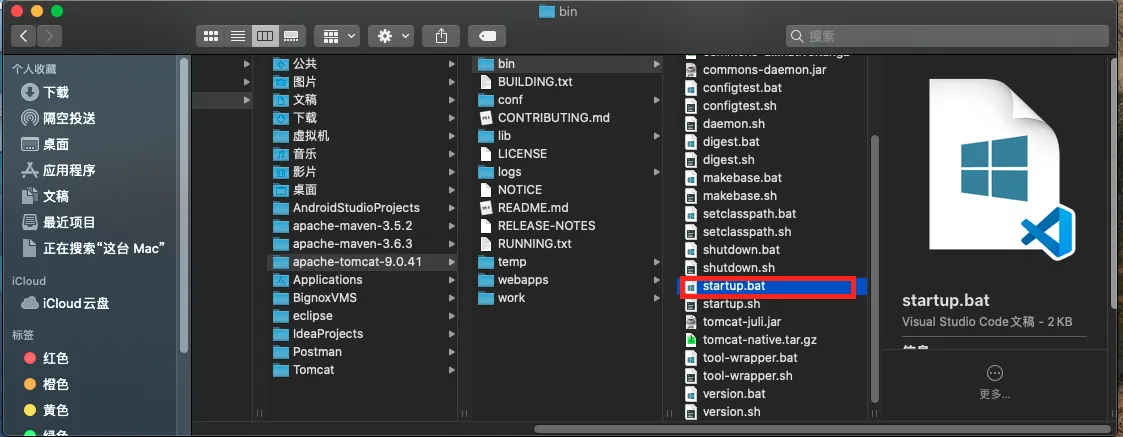This screenshot has width=1123, height=437.
Task: Open the gear action menu
Action: 391,36
